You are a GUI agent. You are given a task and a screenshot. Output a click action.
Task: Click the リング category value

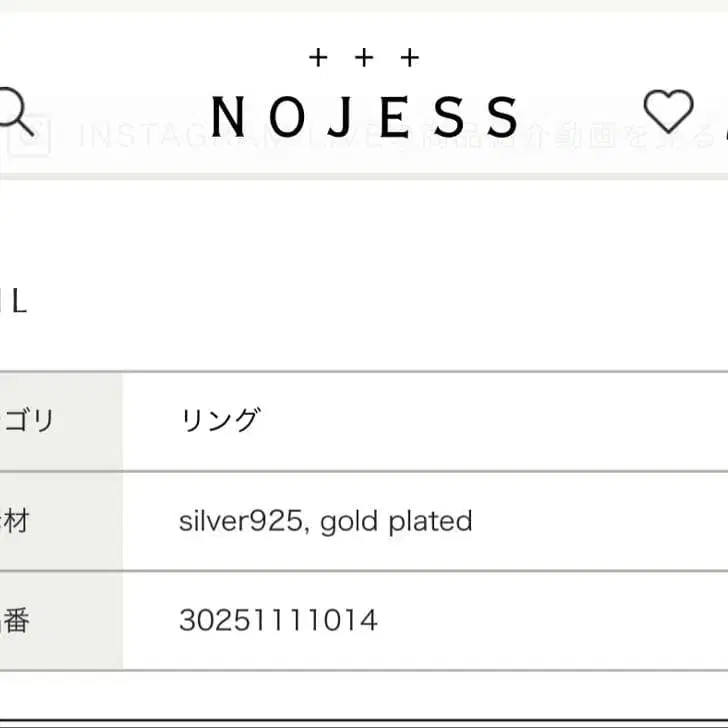point(220,421)
